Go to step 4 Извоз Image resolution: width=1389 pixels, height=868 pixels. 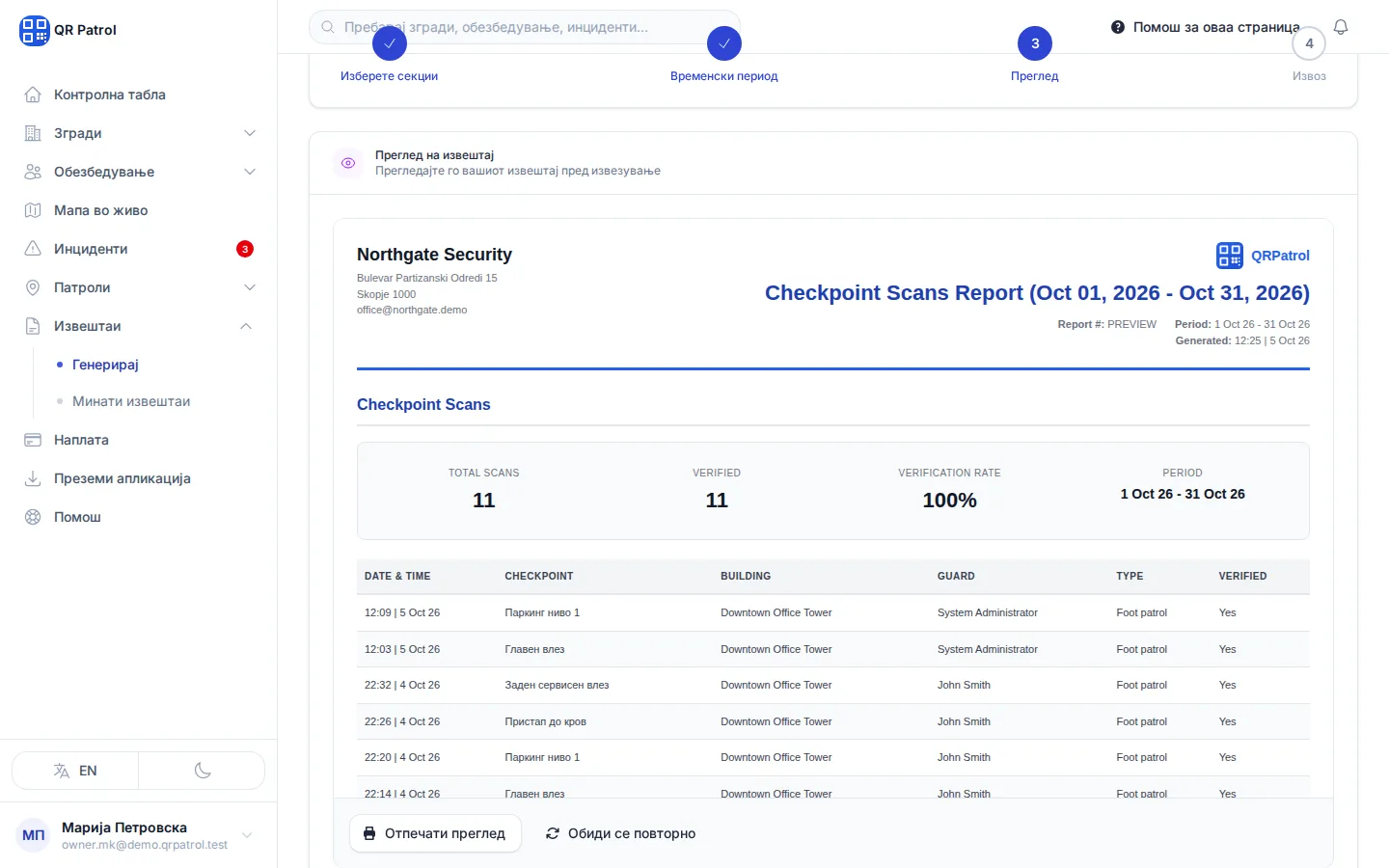tap(1309, 56)
